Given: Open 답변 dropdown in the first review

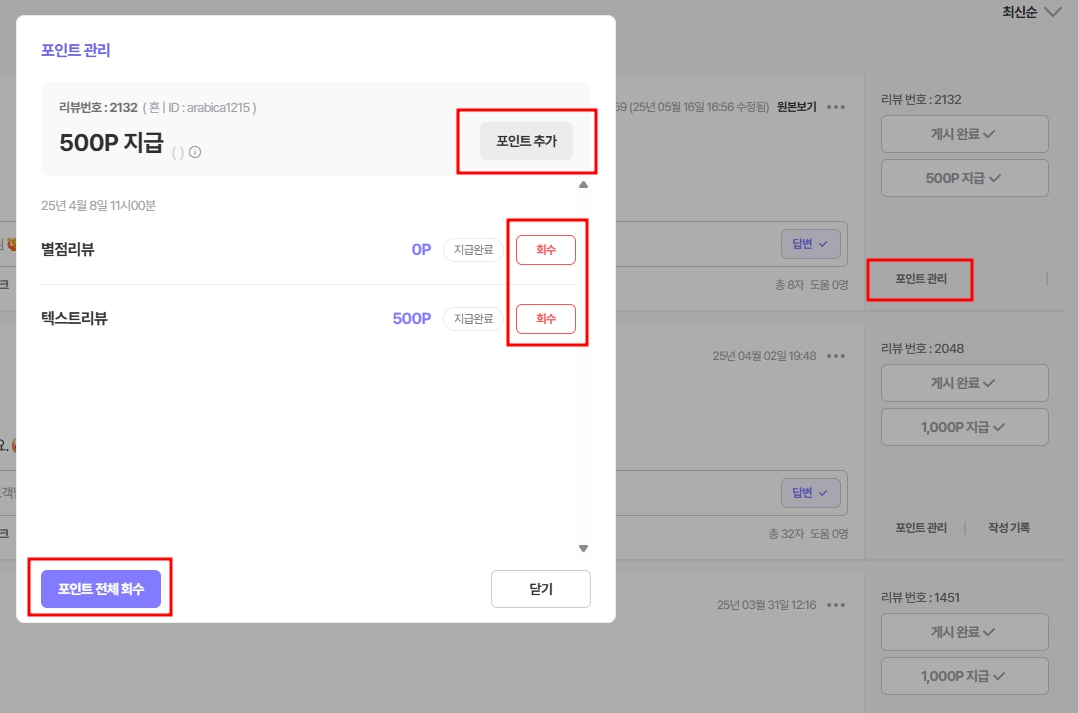Looking at the screenshot, I should click(811, 244).
